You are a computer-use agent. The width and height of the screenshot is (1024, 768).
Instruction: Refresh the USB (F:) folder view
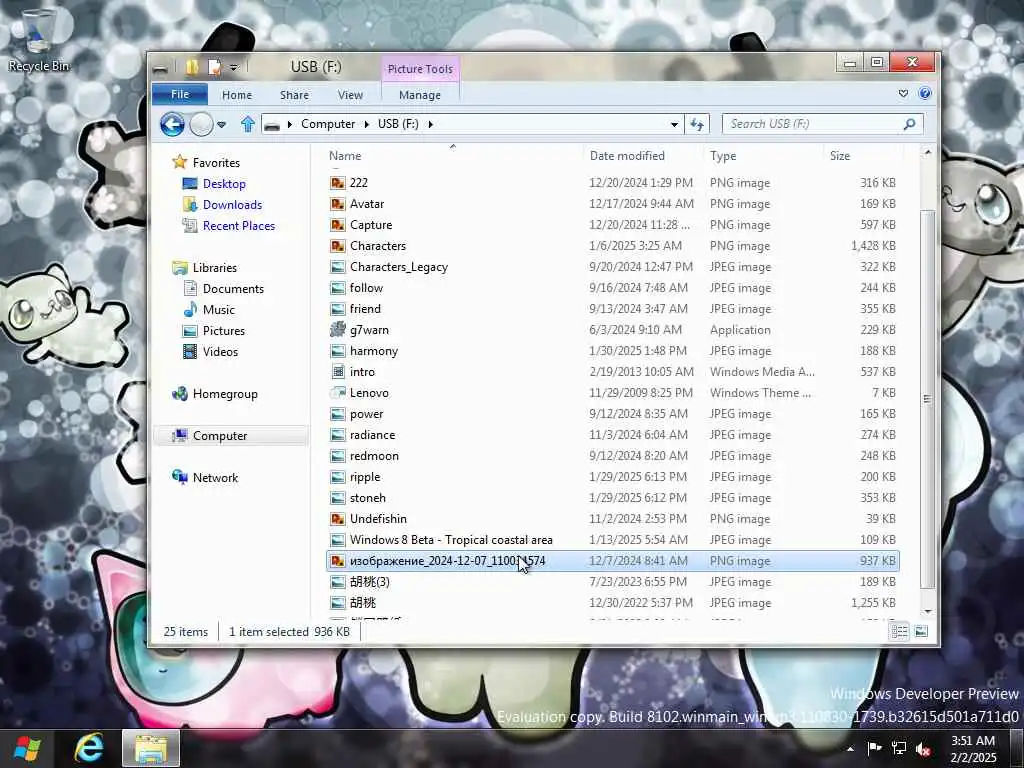pos(697,124)
